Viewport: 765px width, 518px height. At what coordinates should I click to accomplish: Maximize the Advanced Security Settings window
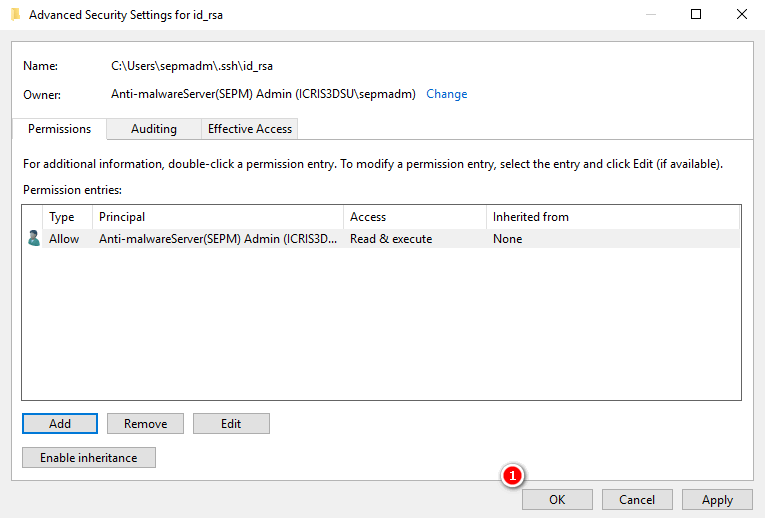coord(696,15)
